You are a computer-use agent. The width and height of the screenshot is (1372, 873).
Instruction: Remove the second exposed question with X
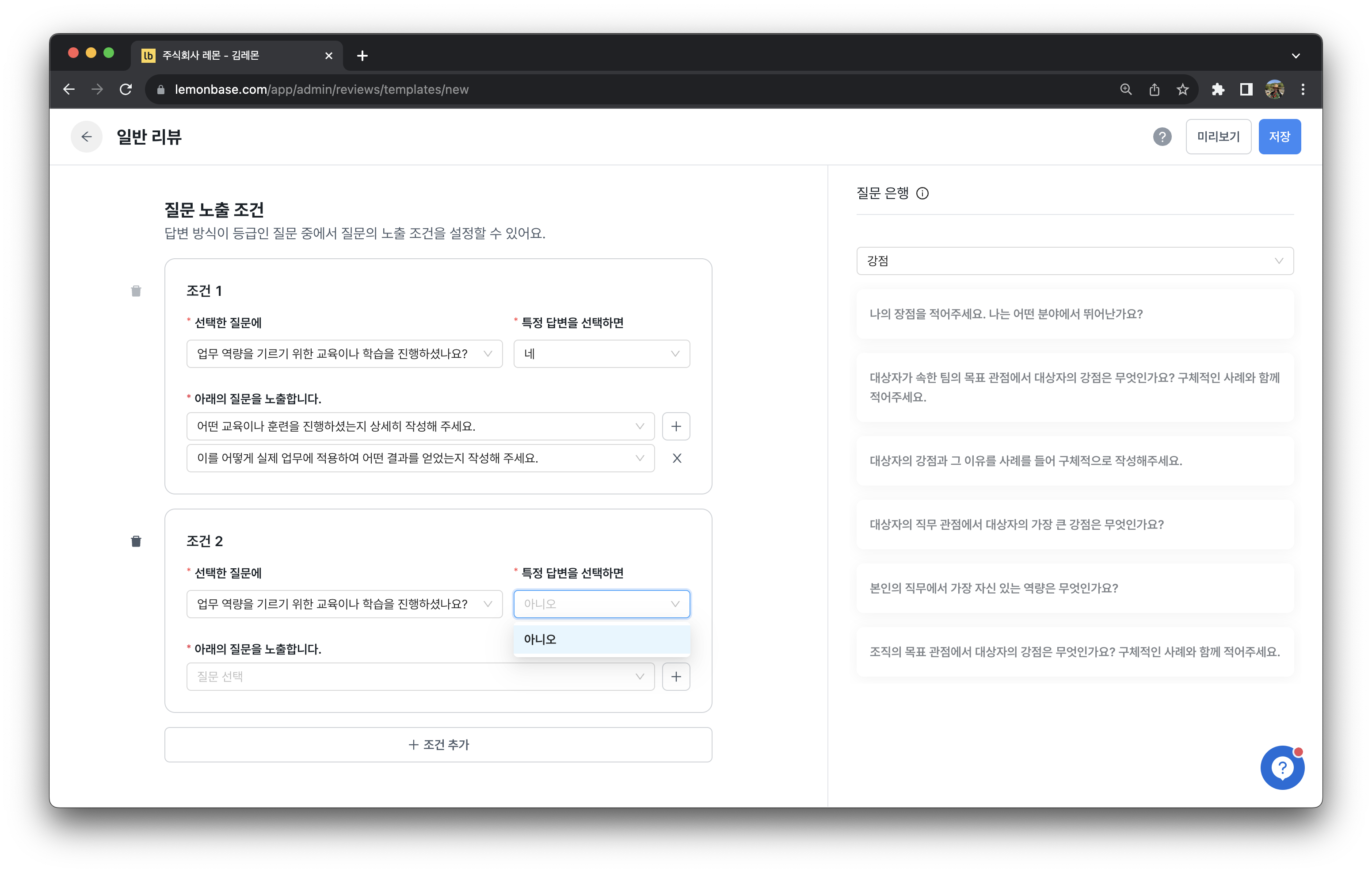[x=677, y=459]
